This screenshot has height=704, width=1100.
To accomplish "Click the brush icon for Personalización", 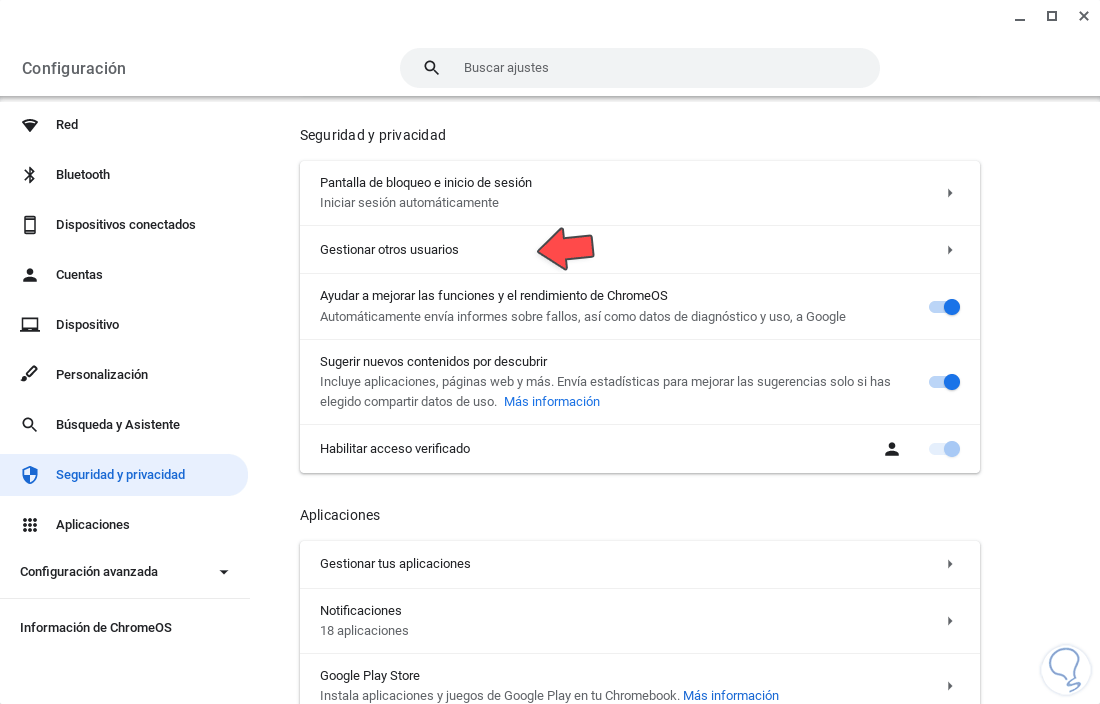I will coord(30,375).
